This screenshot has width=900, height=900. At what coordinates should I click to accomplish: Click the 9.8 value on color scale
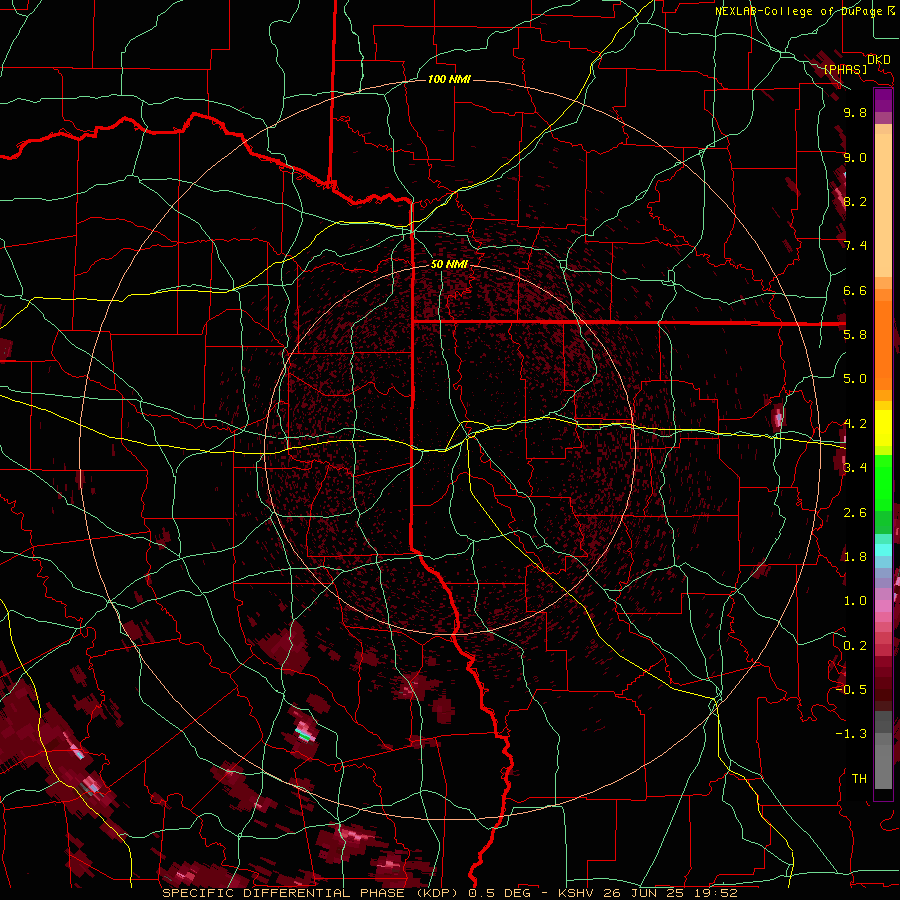[855, 112]
